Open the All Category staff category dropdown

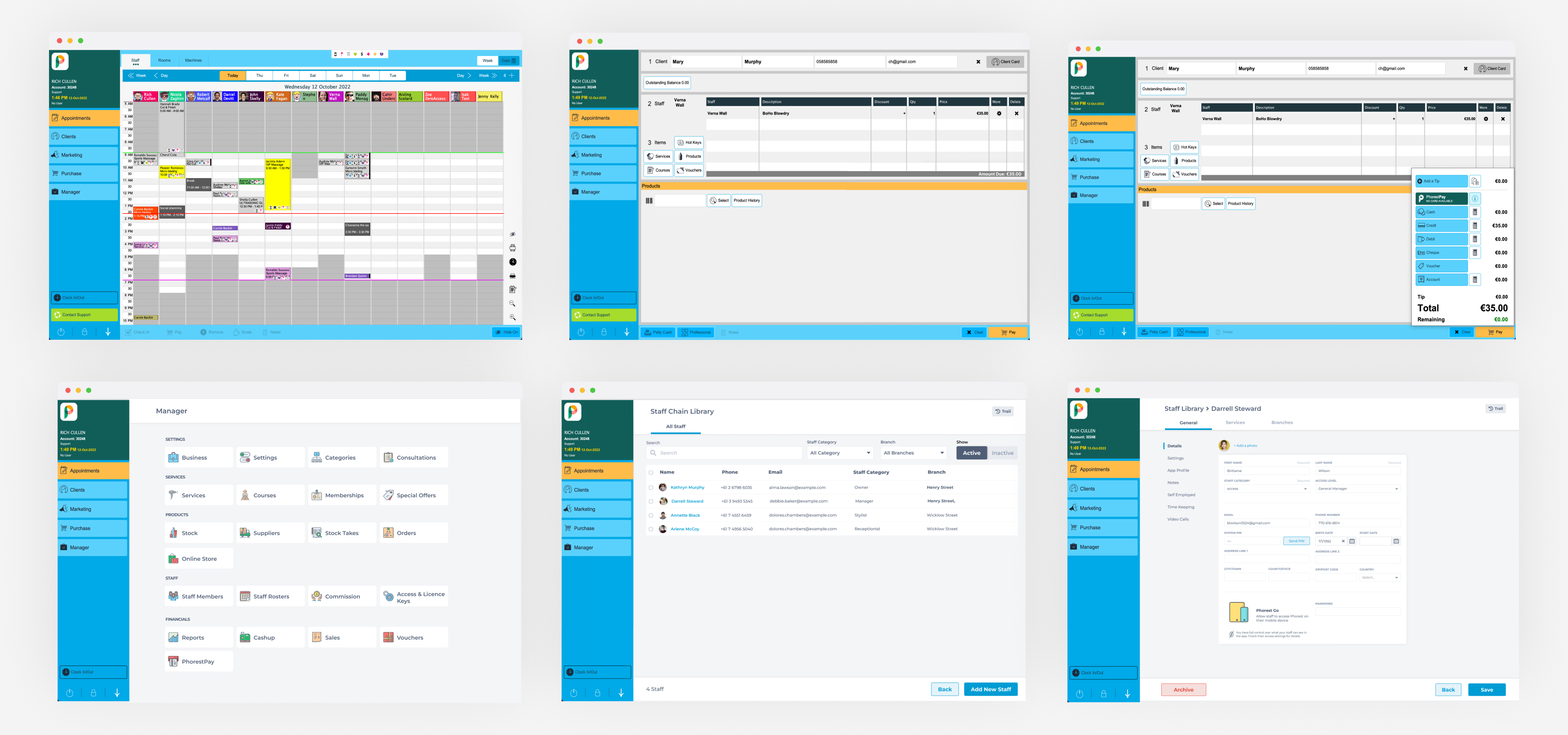pyautogui.click(x=840, y=453)
